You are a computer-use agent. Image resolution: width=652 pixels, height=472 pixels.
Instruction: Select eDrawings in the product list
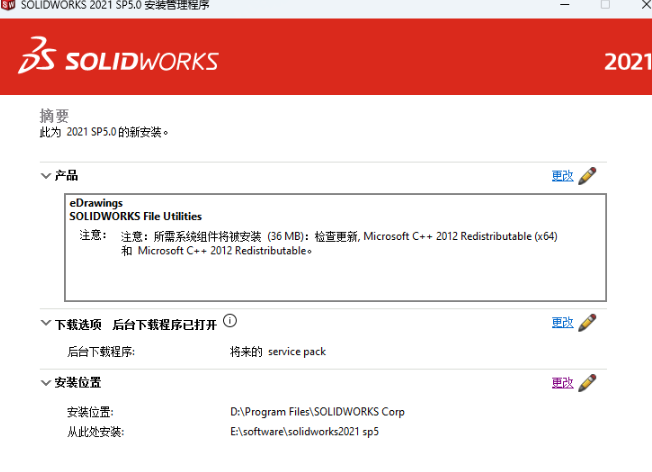pyautogui.click(x=96, y=203)
